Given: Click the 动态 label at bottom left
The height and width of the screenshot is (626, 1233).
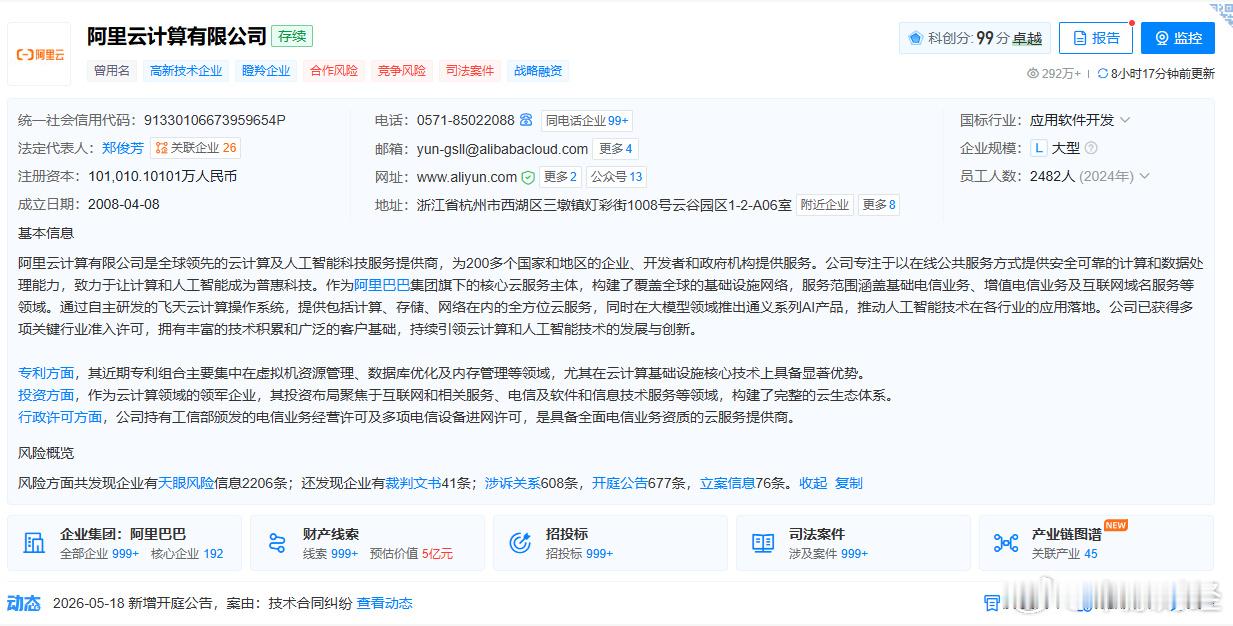Looking at the screenshot, I should (24, 603).
